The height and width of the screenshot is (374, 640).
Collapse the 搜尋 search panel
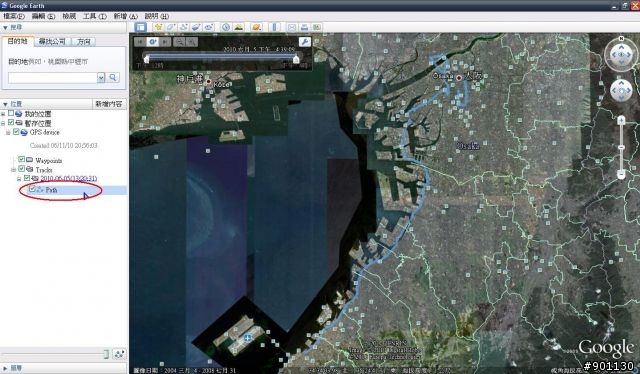[5, 27]
